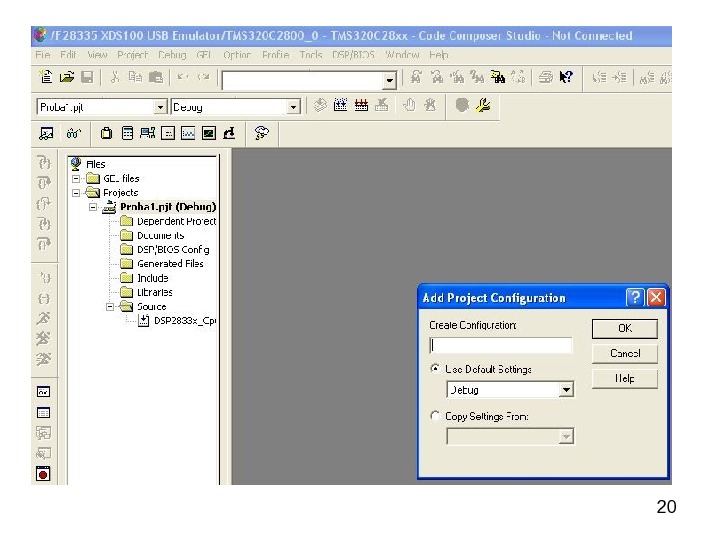Click the Rebuild All icon

pos(361,106)
